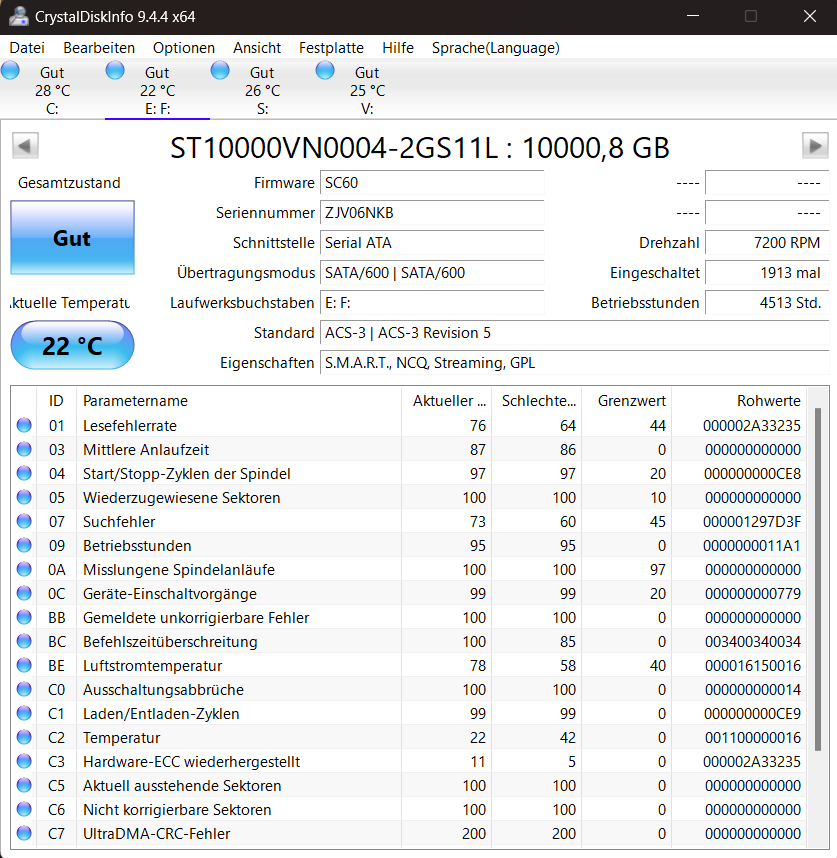Click status orb for Nicht korrigierbare Sektoren
Viewport: 837px width, 858px height.
pos(24,809)
